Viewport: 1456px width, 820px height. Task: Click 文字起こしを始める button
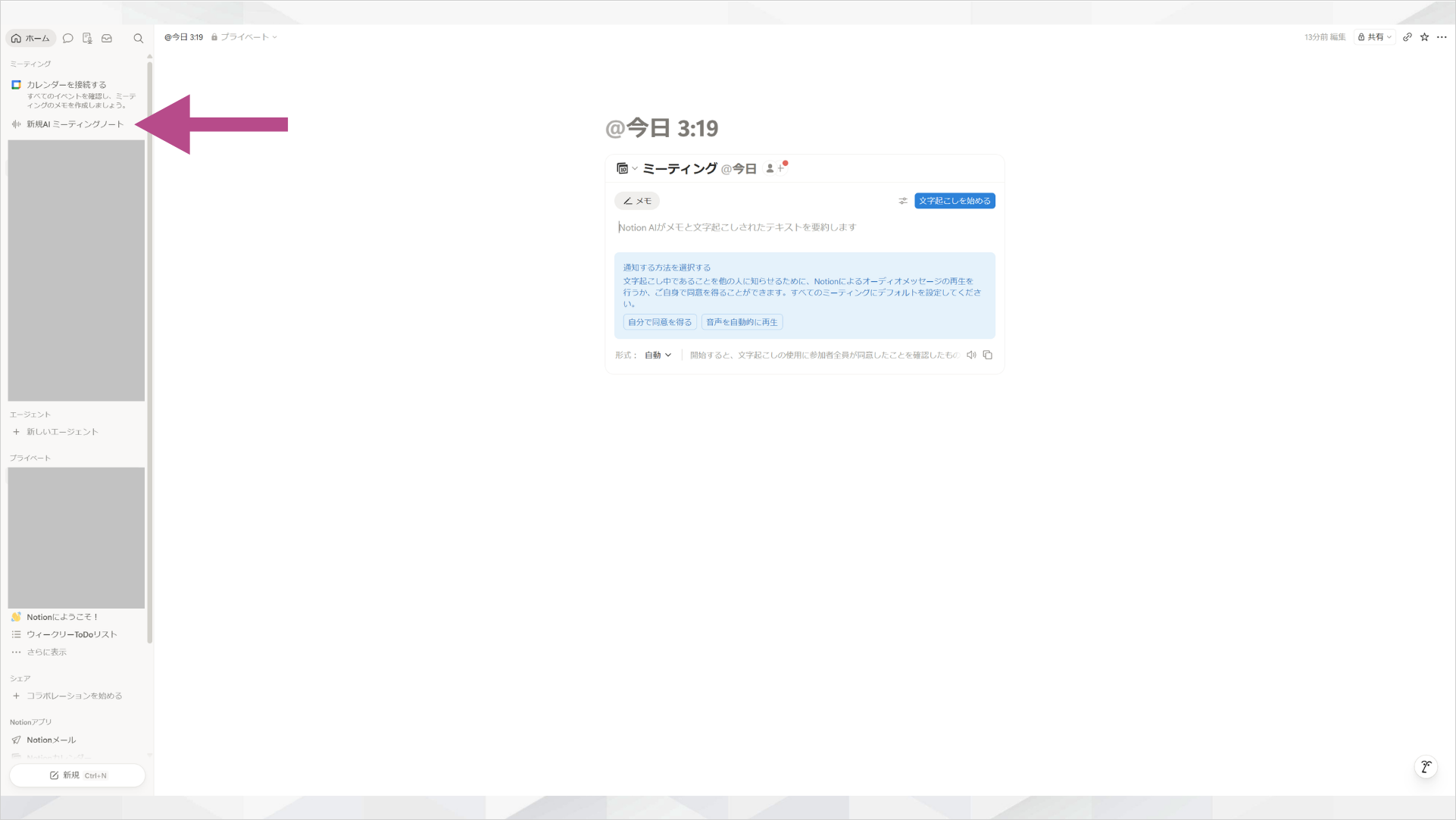[x=955, y=201]
